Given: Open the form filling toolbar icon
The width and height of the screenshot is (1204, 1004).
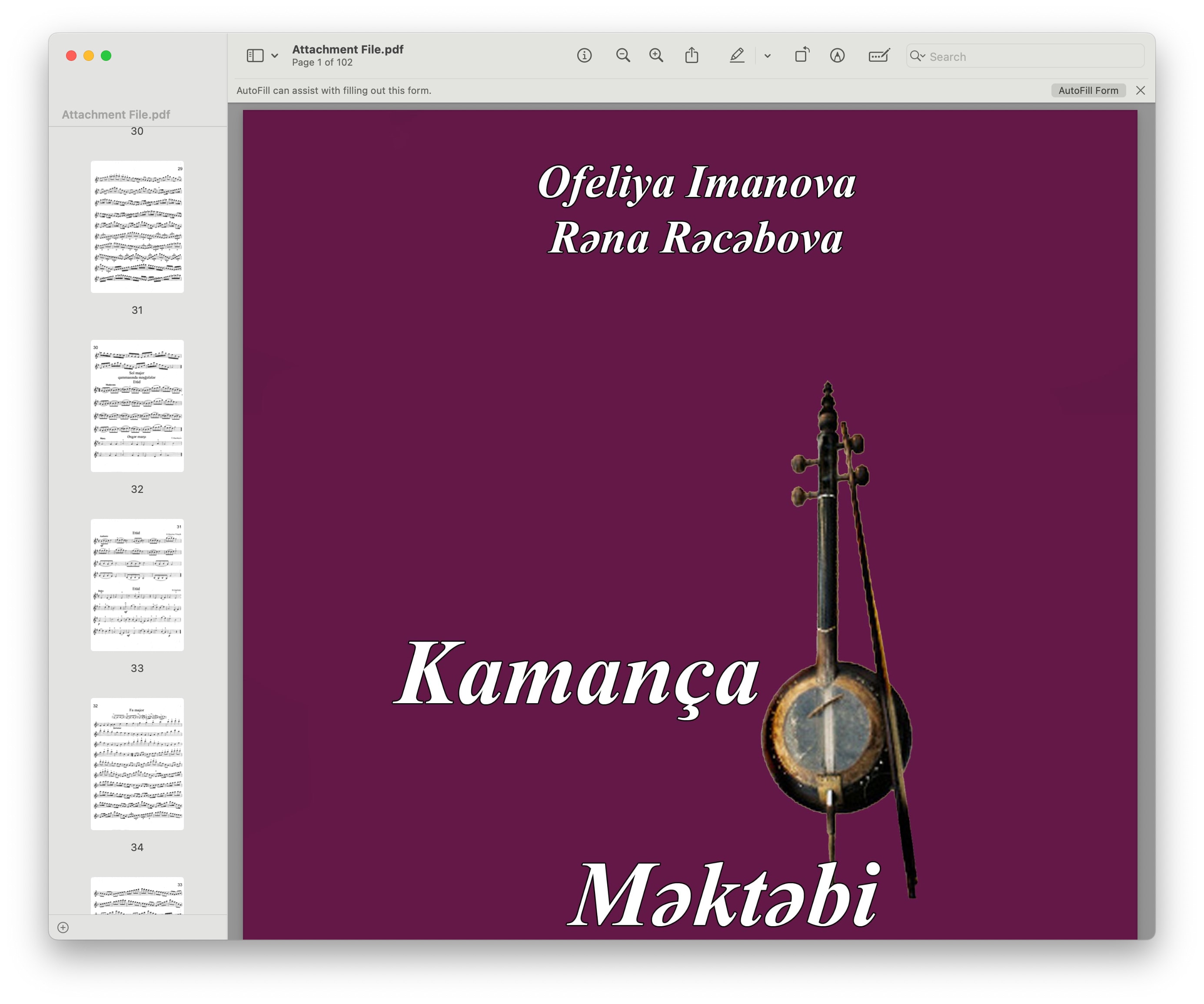Looking at the screenshot, I should click(879, 56).
